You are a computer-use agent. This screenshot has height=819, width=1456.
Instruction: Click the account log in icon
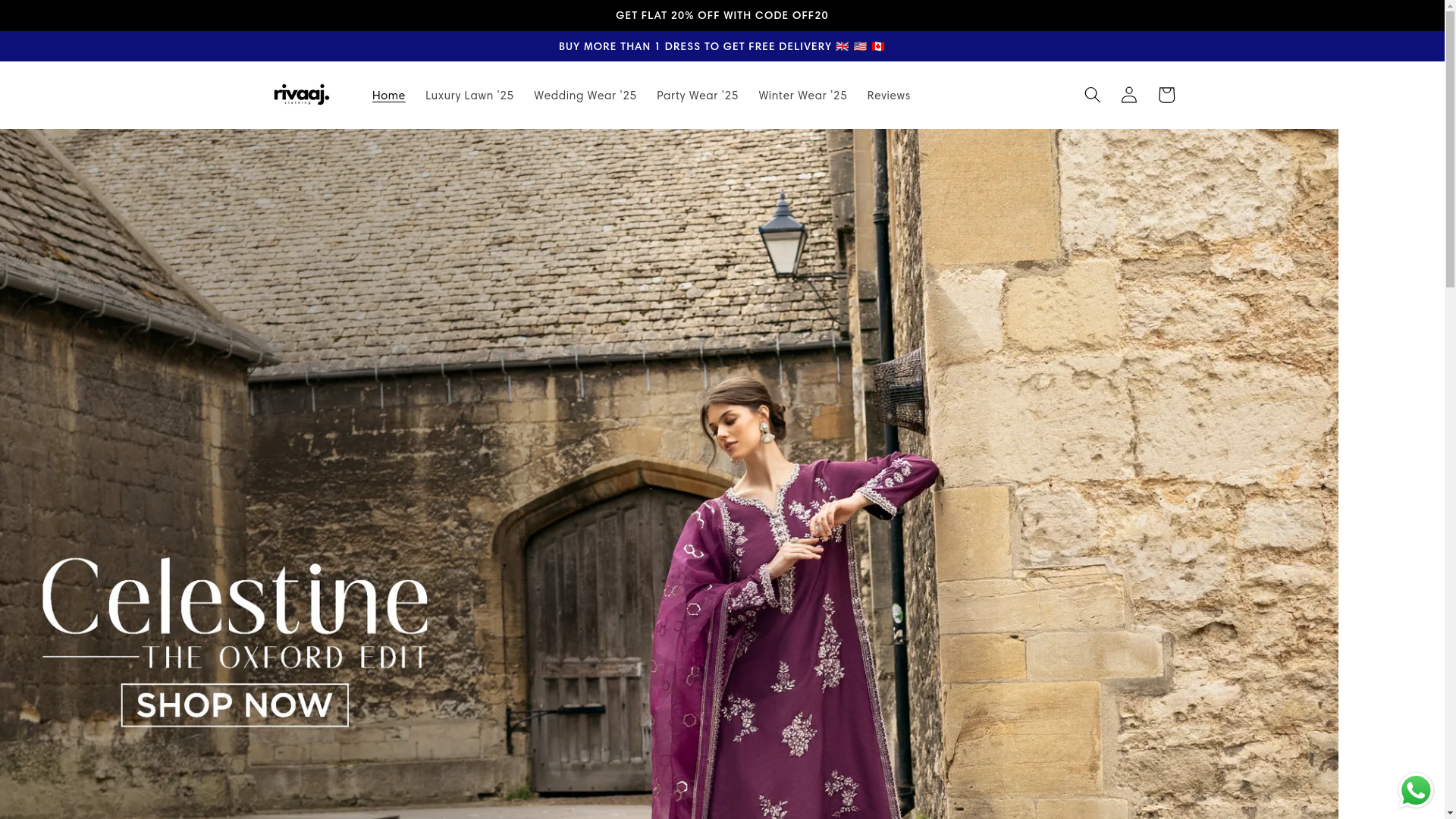[1129, 95]
